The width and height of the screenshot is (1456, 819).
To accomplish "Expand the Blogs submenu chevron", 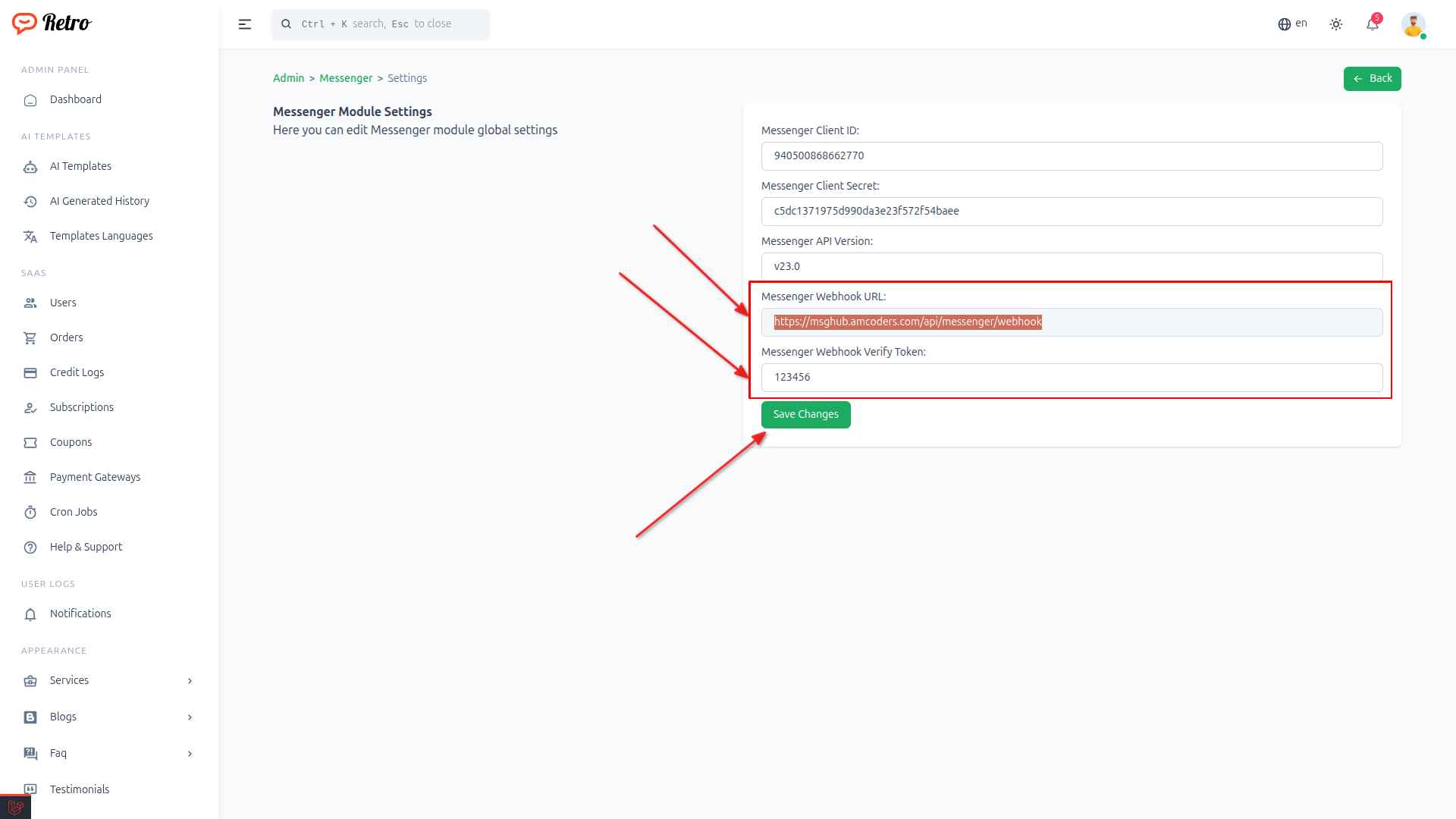I will tap(190, 717).
